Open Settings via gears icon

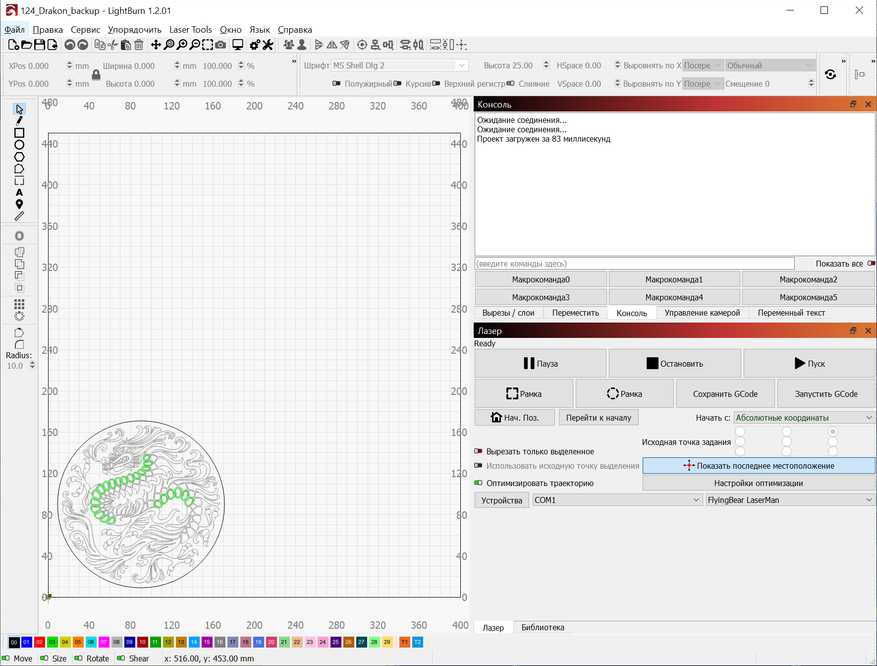pos(255,45)
